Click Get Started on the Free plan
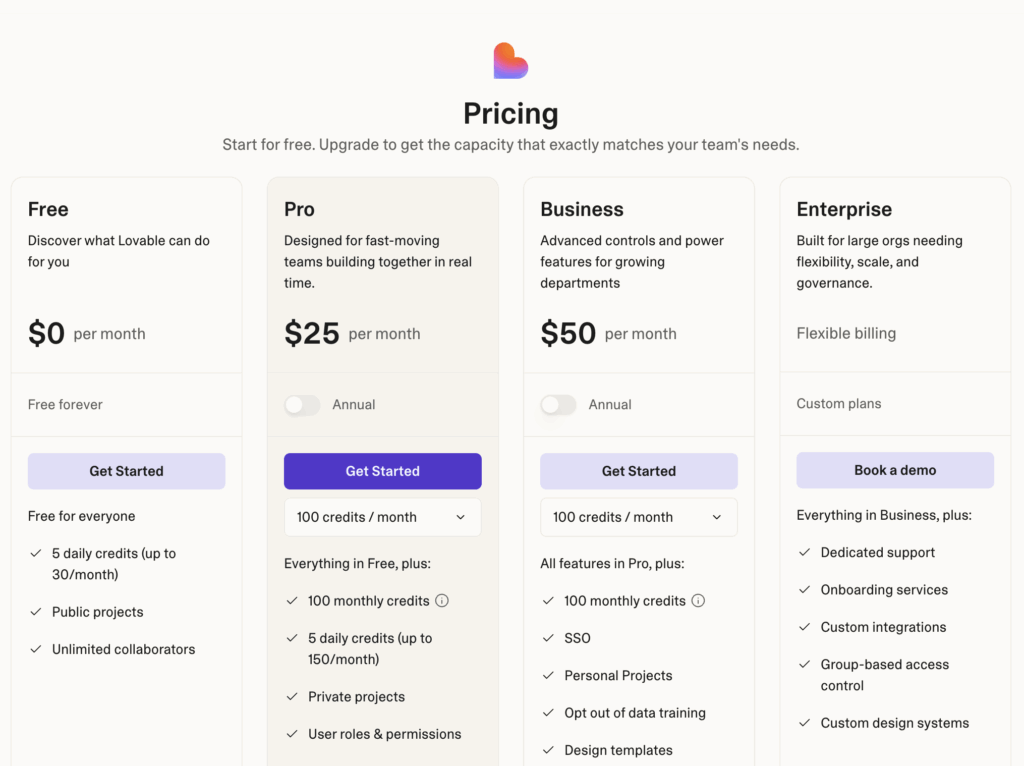The height and width of the screenshot is (766, 1024). (126, 471)
